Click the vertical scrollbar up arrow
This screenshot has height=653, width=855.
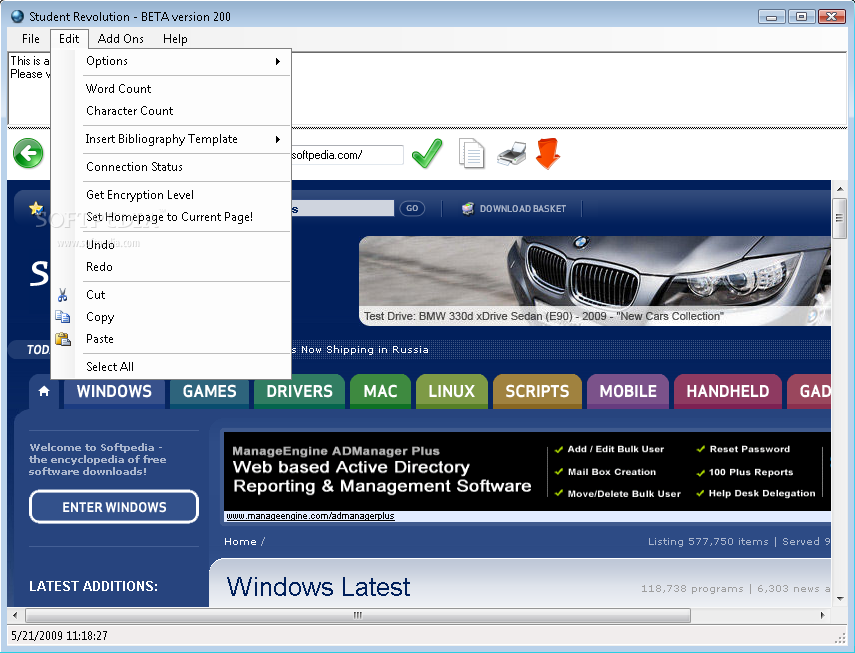coord(840,189)
